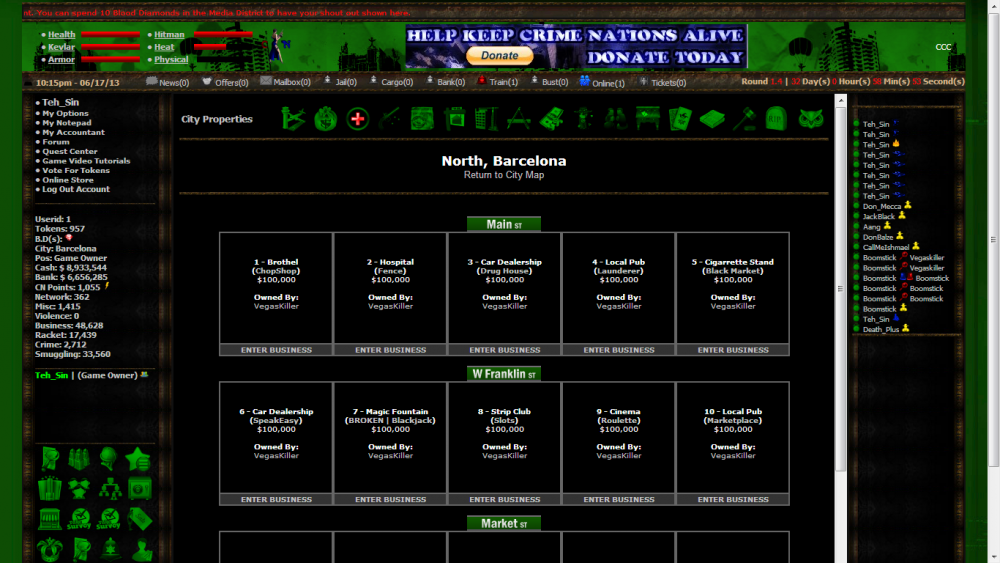Enter the Brothel business

click(276, 350)
